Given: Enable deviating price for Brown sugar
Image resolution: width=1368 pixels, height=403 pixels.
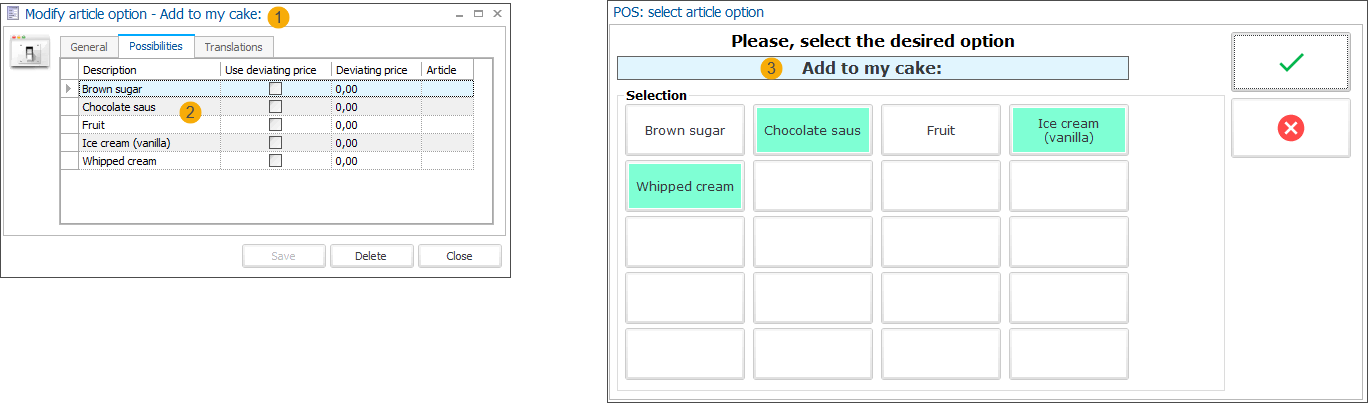Looking at the screenshot, I should (x=276, y=89).
